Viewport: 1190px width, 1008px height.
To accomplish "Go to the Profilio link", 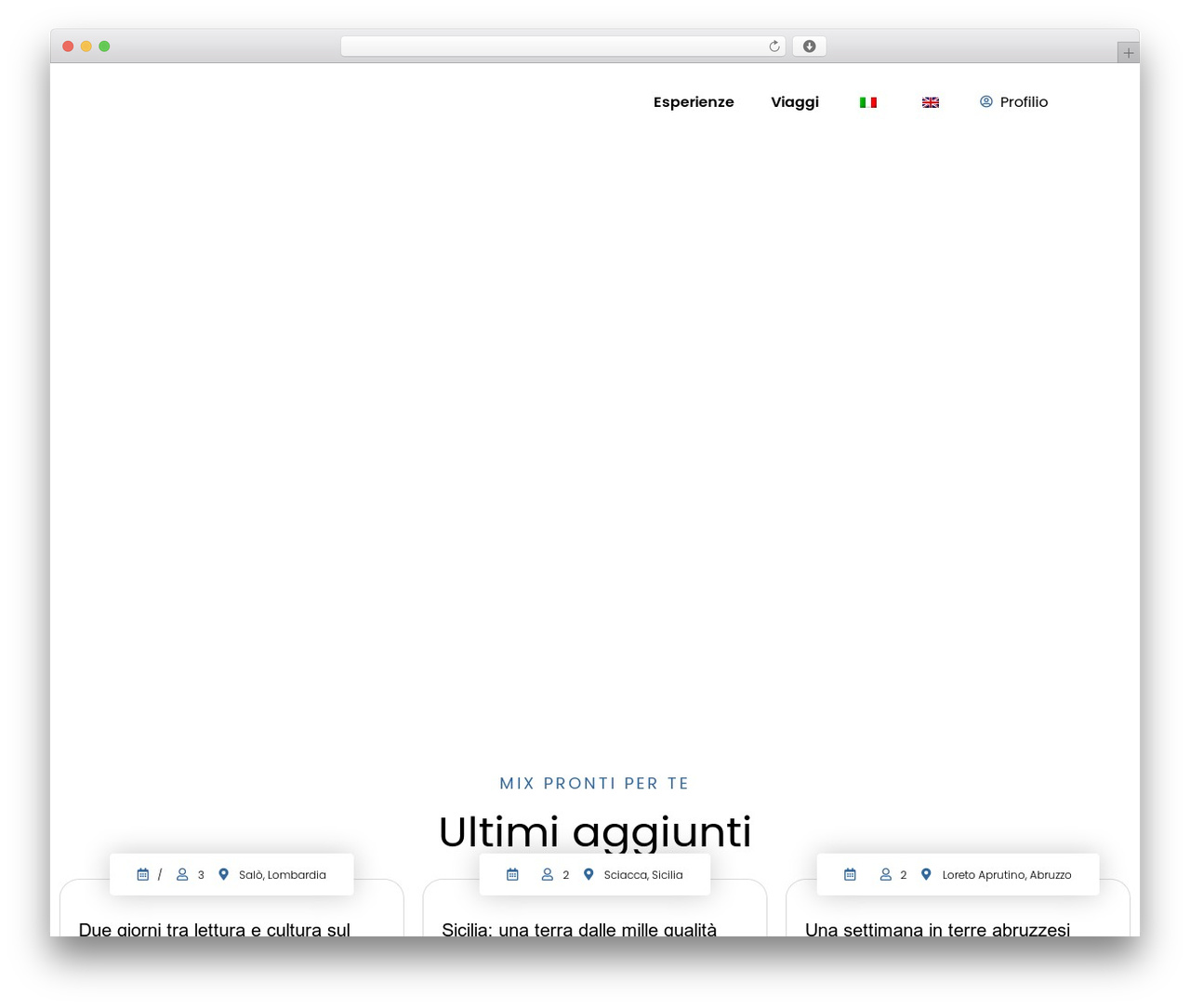I will [x=1024, y=102].
